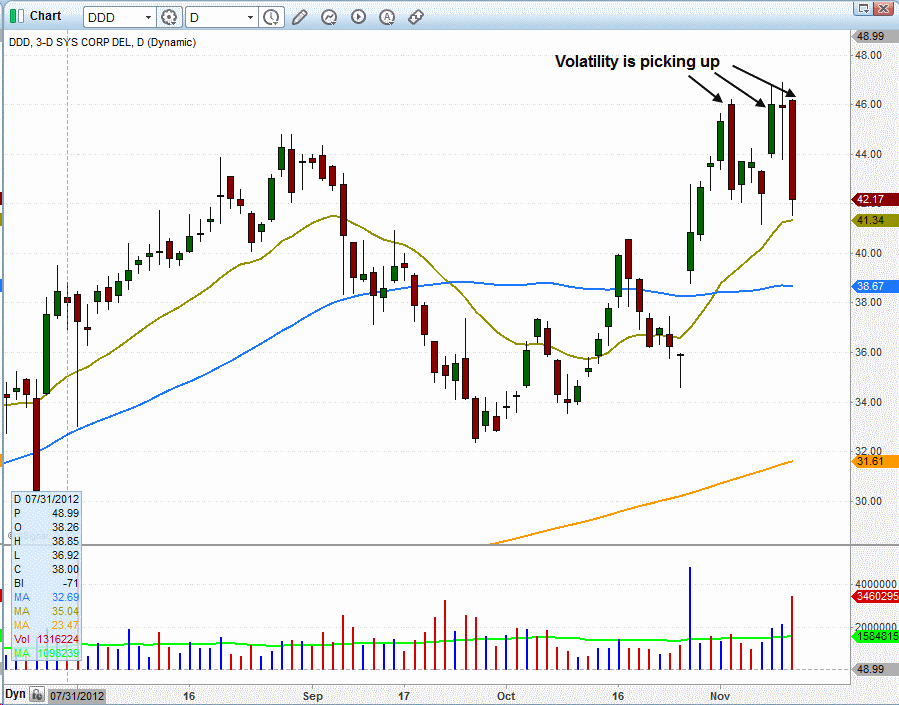Open the symbol settings gear menu

tap(169, 17)
